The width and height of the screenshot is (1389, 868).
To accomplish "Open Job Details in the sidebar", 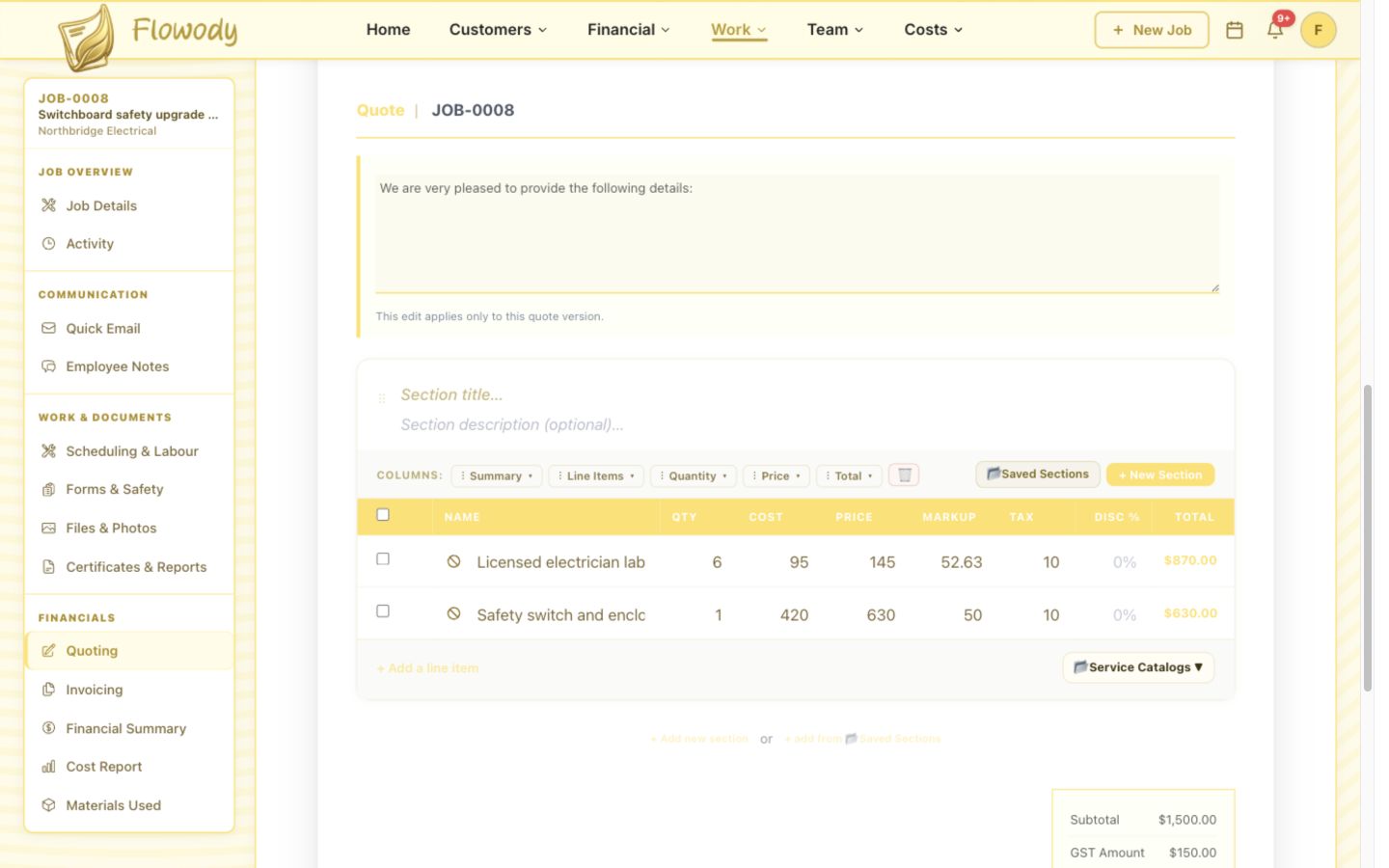I will tap(129, 205).
